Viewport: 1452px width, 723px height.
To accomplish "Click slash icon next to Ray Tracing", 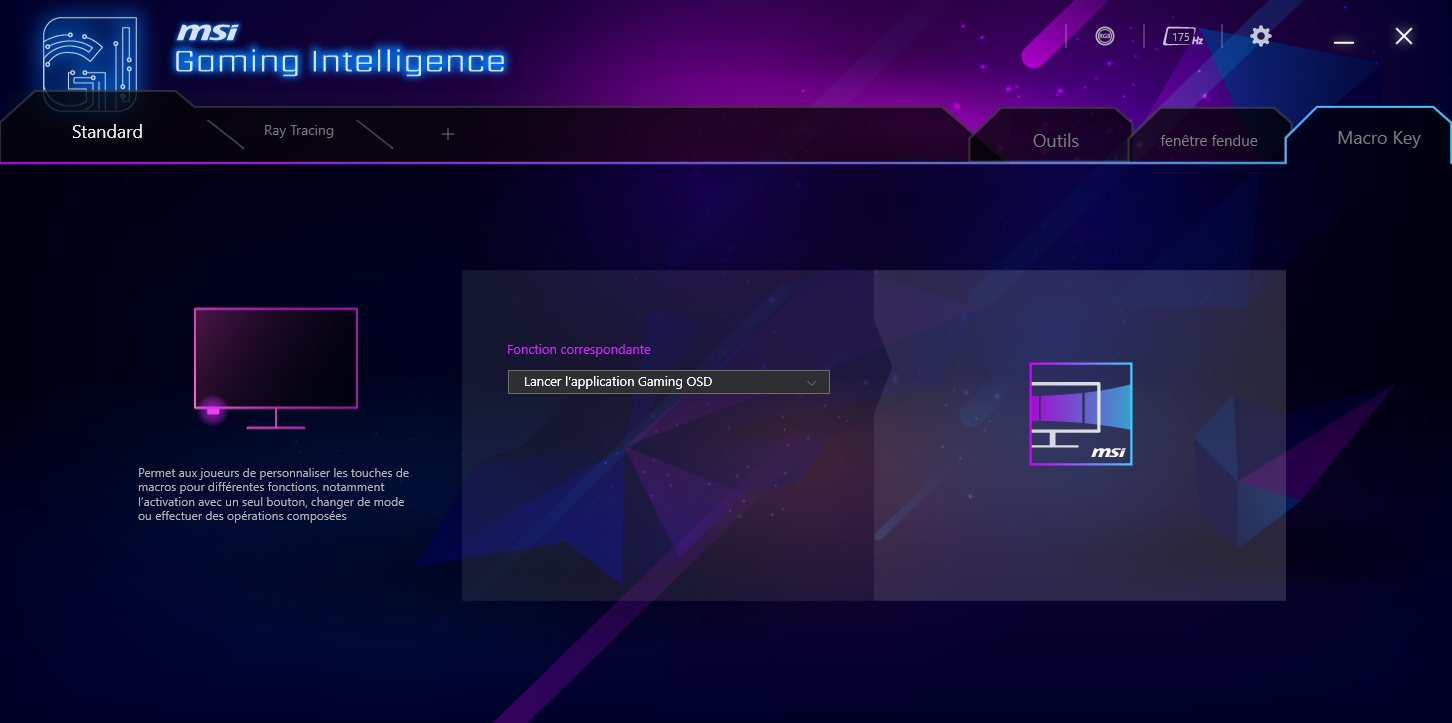I will [375, 135].
